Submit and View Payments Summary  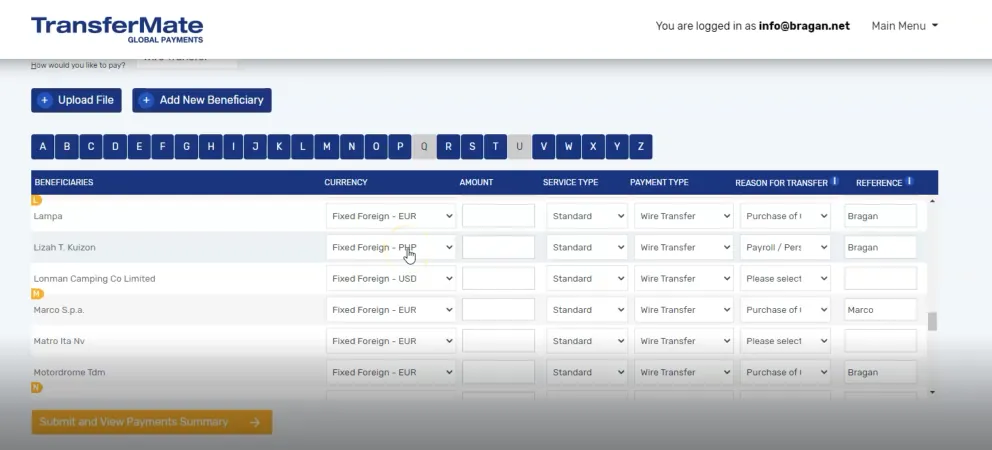point(152,422)
